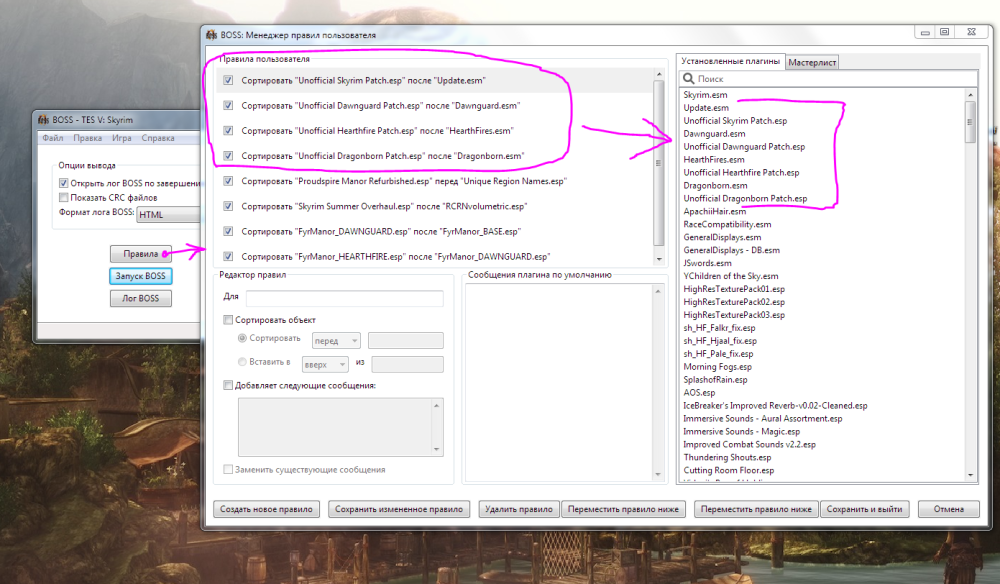Click the 'Для' rule target field
The height and width of the screenshot is (584, 1000).
344,298
